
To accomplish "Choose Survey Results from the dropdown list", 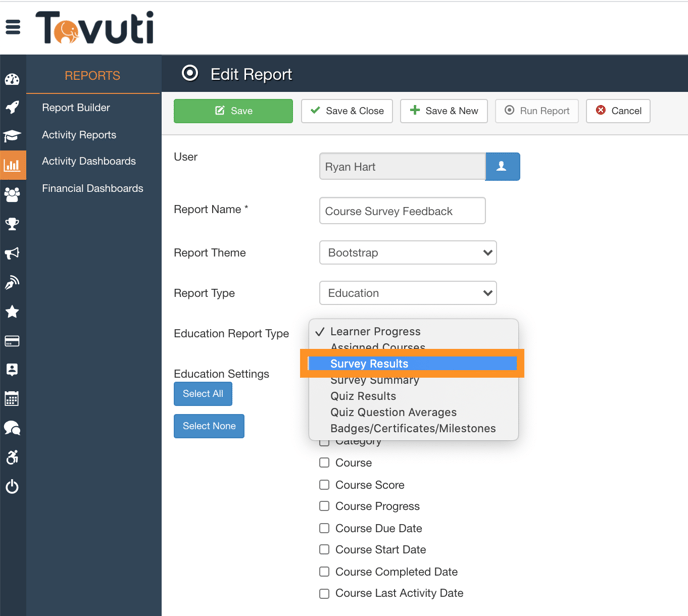I will tap(412, 364).
